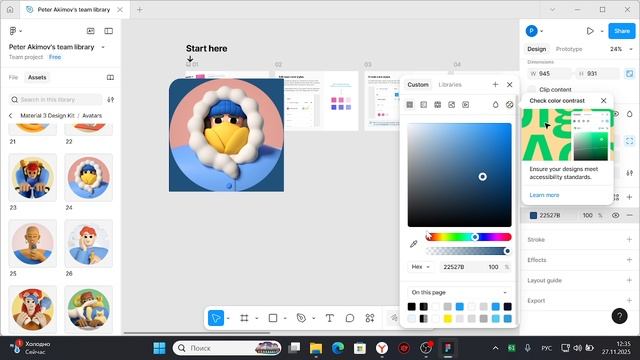Image resolution: width=640 pixels, height=360 pixels.
Task: Open library book icon in Assets panel
Action: click(x=110, y=78)
